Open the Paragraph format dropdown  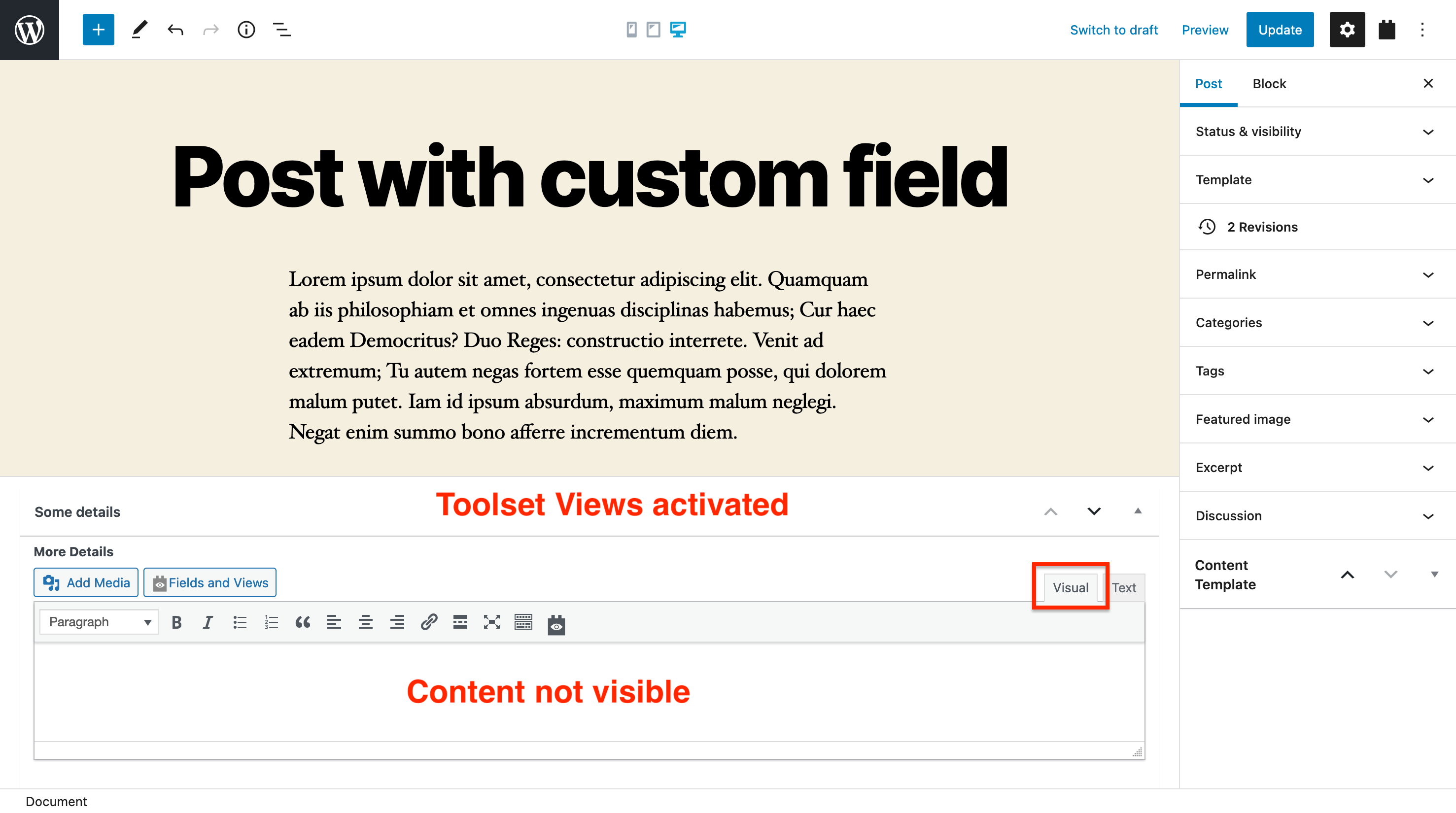pos(99,622)
